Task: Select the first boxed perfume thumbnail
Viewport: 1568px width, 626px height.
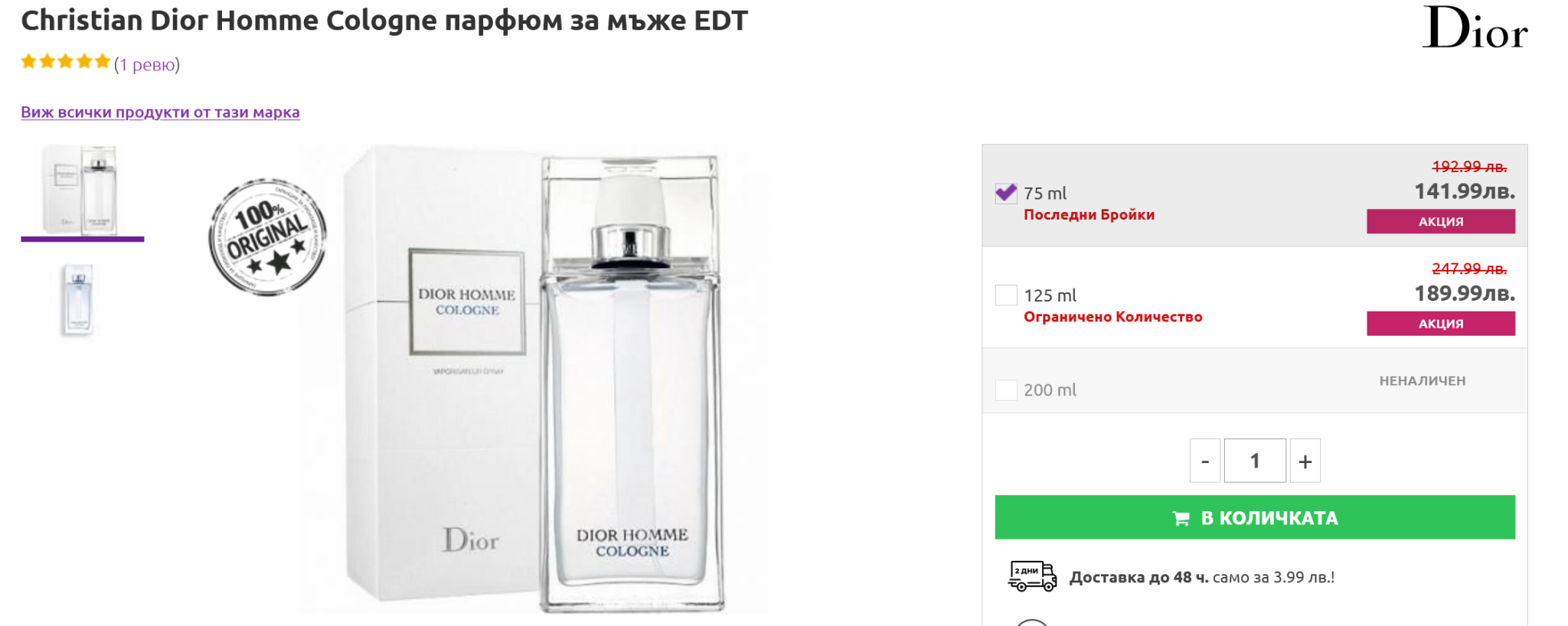Action: click(82, 191)
